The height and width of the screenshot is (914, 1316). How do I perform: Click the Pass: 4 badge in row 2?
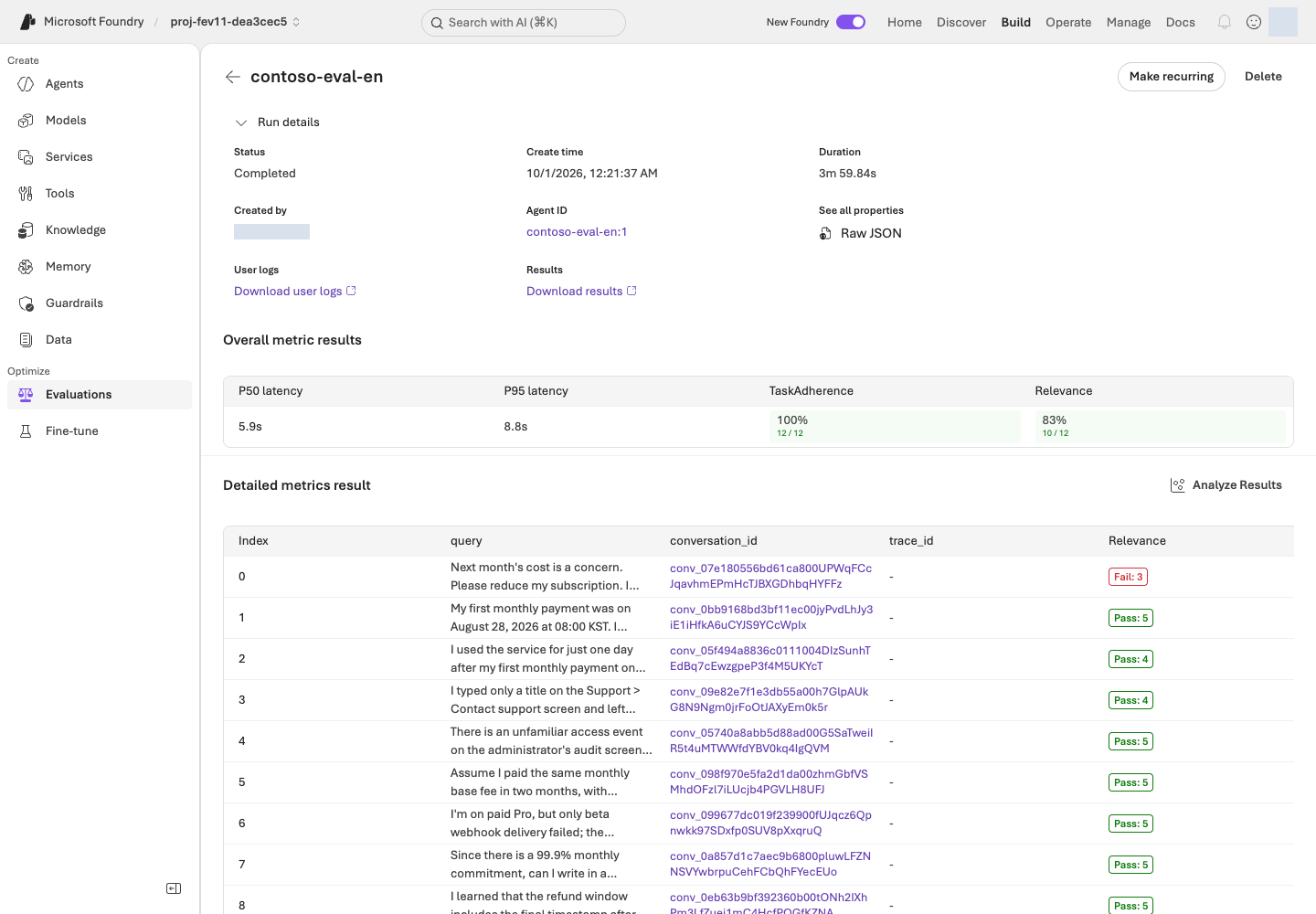pyautogui.click(x=1130, y=659)
